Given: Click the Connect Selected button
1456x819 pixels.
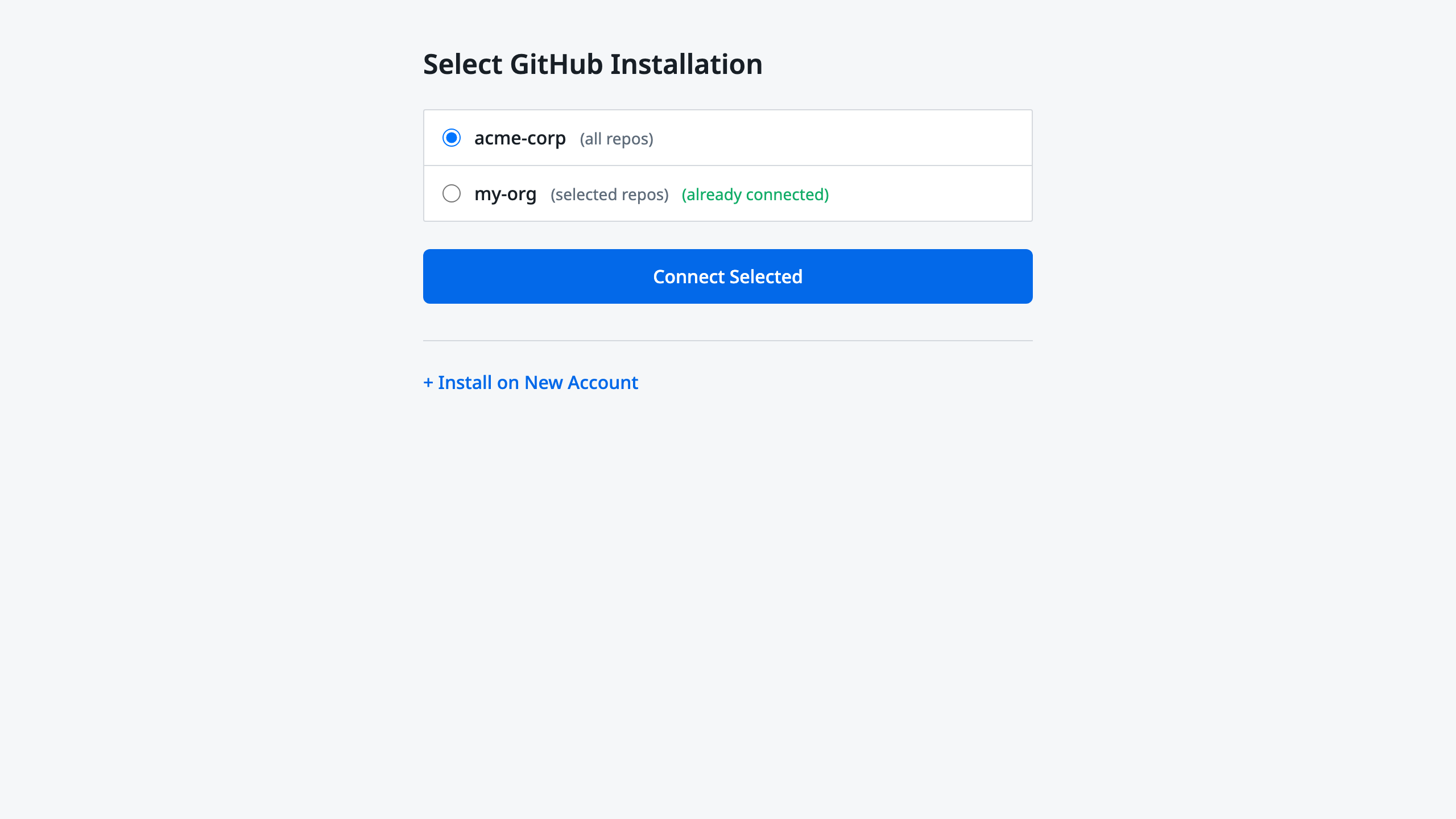Looking at the screenshot, I should click(x=727, y=276).
